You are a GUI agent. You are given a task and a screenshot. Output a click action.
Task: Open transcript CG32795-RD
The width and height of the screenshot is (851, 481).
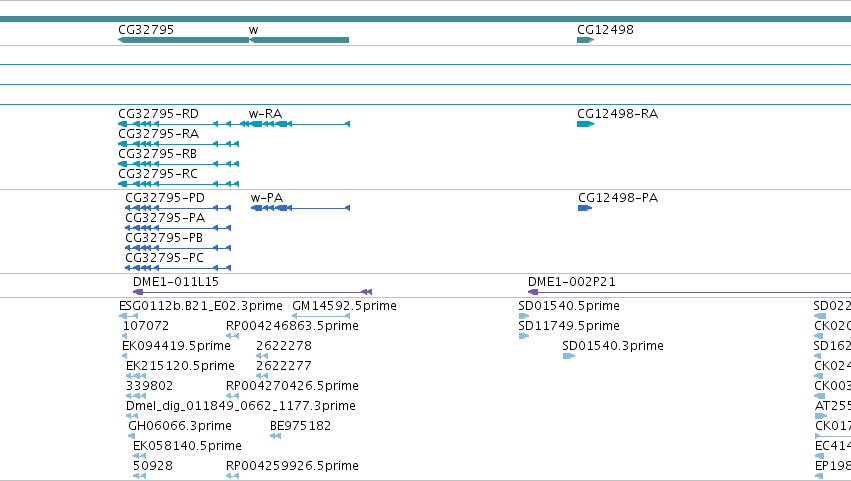click(158, 114)
